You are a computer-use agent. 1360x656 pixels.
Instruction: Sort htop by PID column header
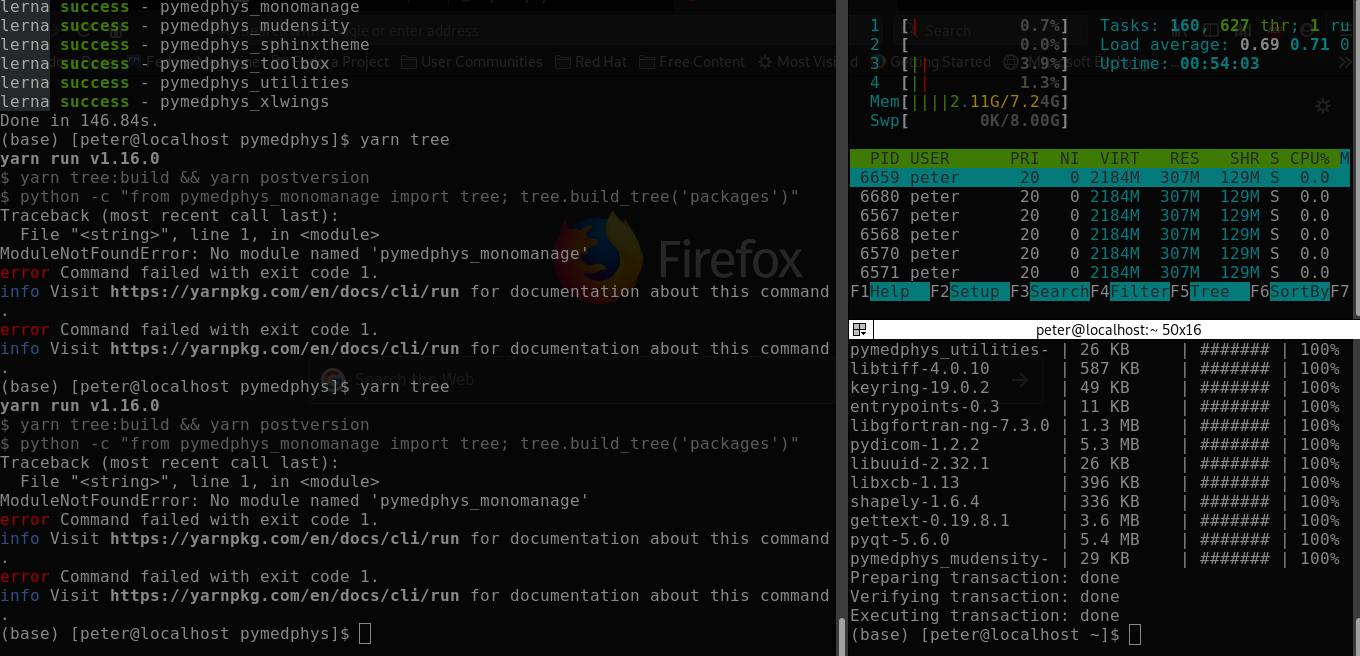(x=885, y=158)
